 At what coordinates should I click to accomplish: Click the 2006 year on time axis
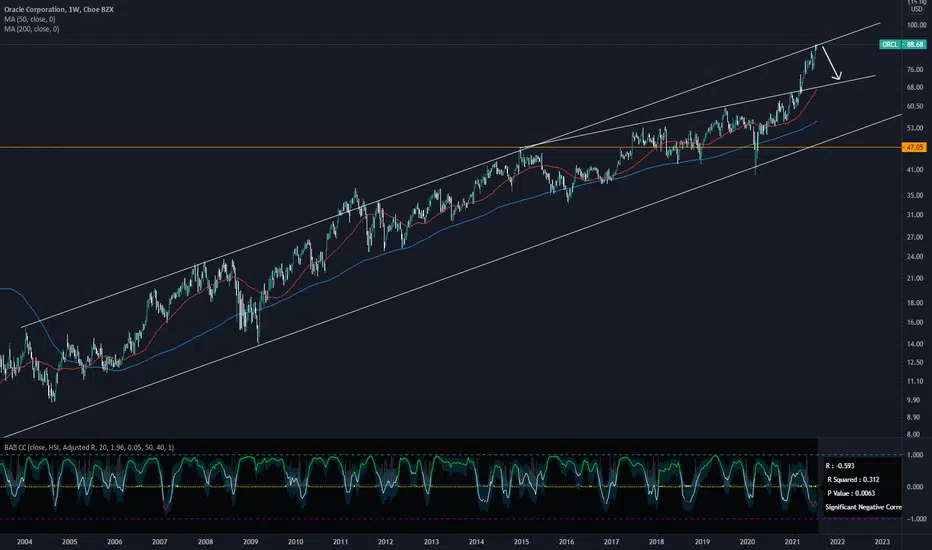coord(115,542)
